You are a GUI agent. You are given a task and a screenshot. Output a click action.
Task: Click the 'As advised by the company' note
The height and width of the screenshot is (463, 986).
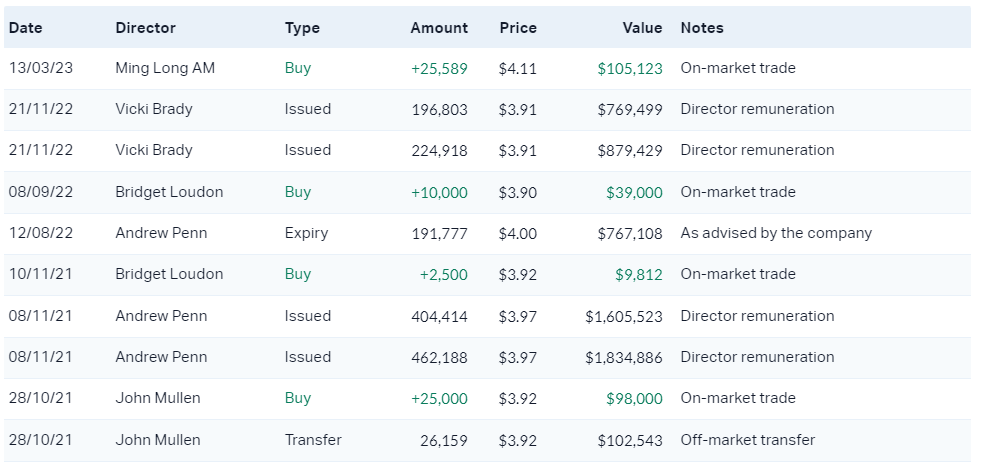(x=776, y=233)
